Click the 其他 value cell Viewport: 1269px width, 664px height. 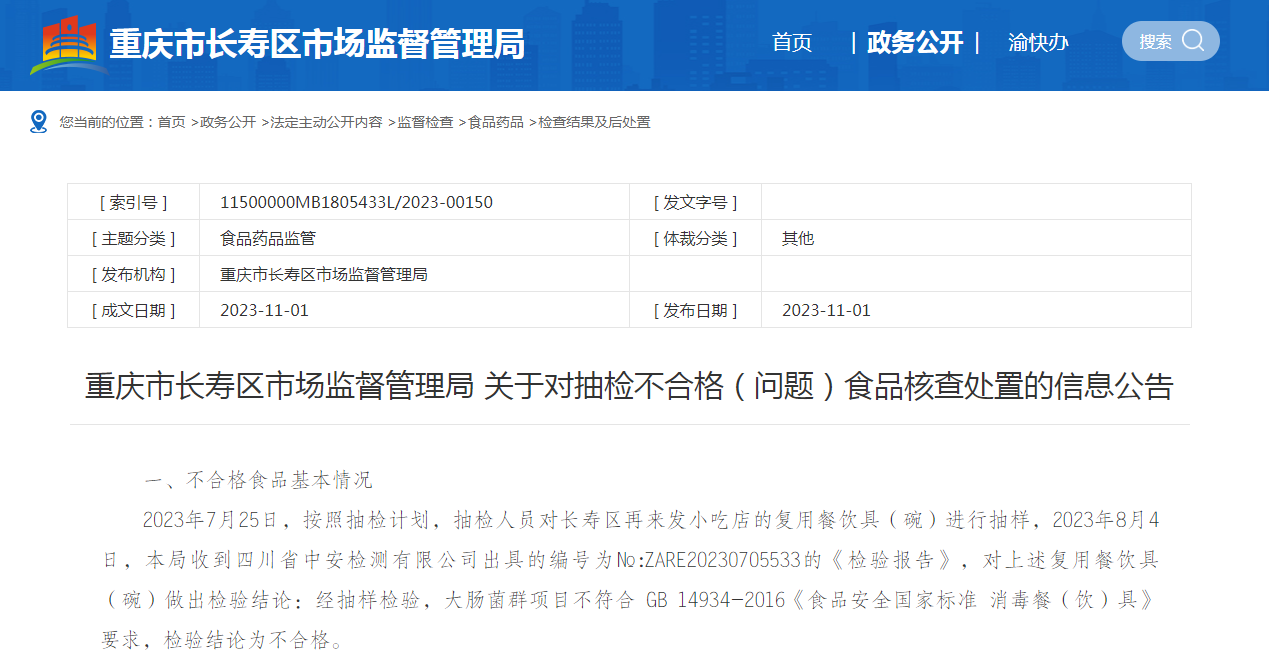coord(976,238)
